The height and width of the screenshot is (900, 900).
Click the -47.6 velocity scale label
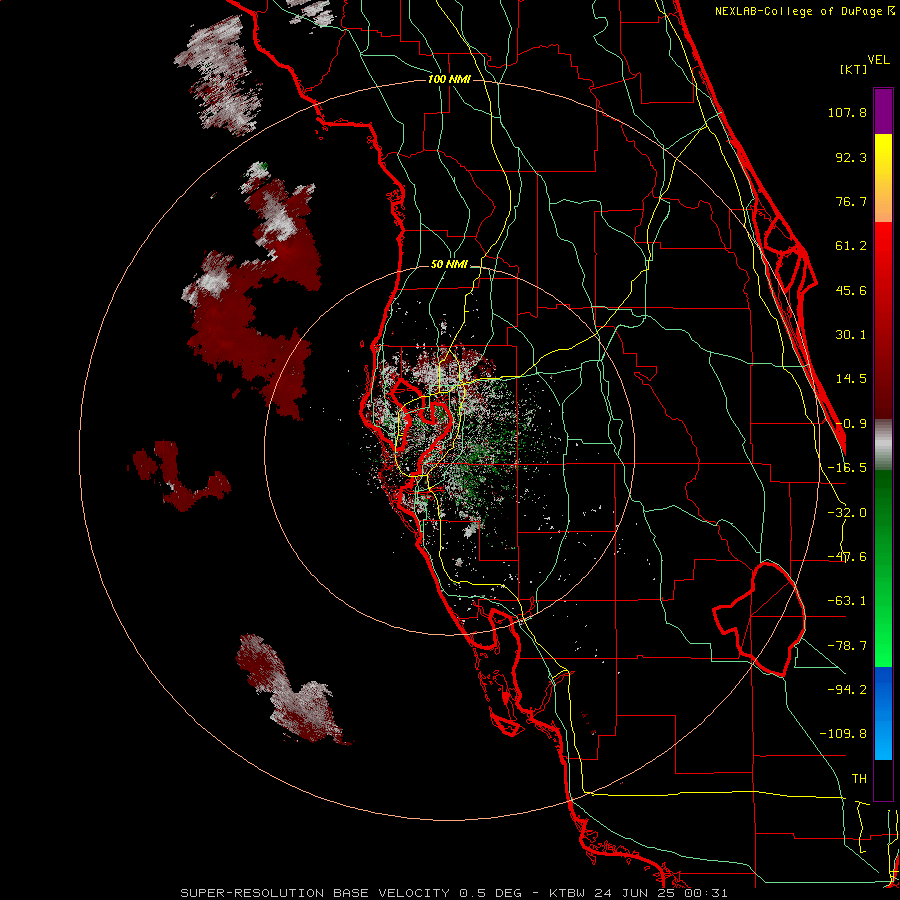point(847,557)
